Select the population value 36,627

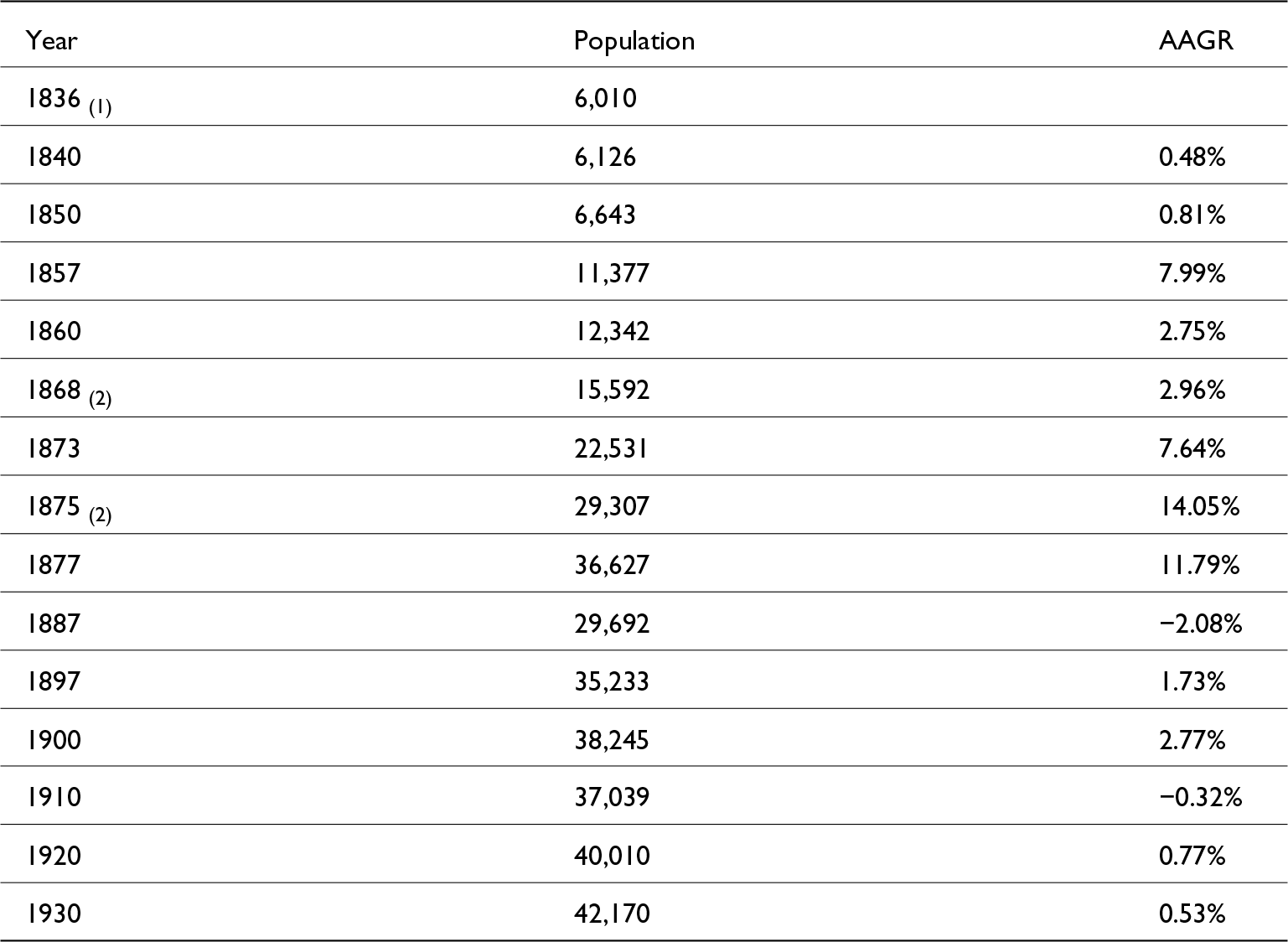tap(611, 564)
